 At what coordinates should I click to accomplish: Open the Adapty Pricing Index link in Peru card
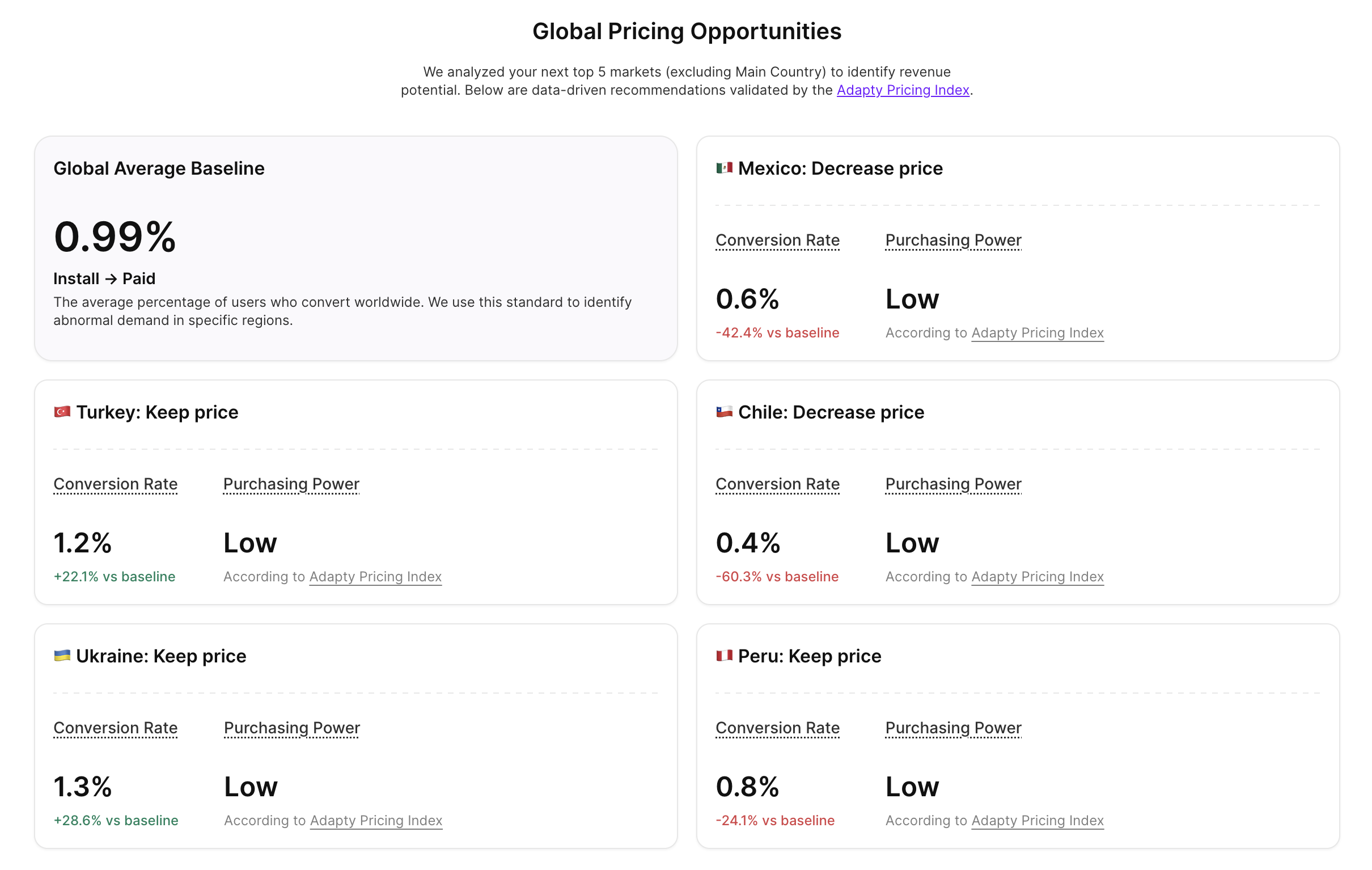(1037, 821)
